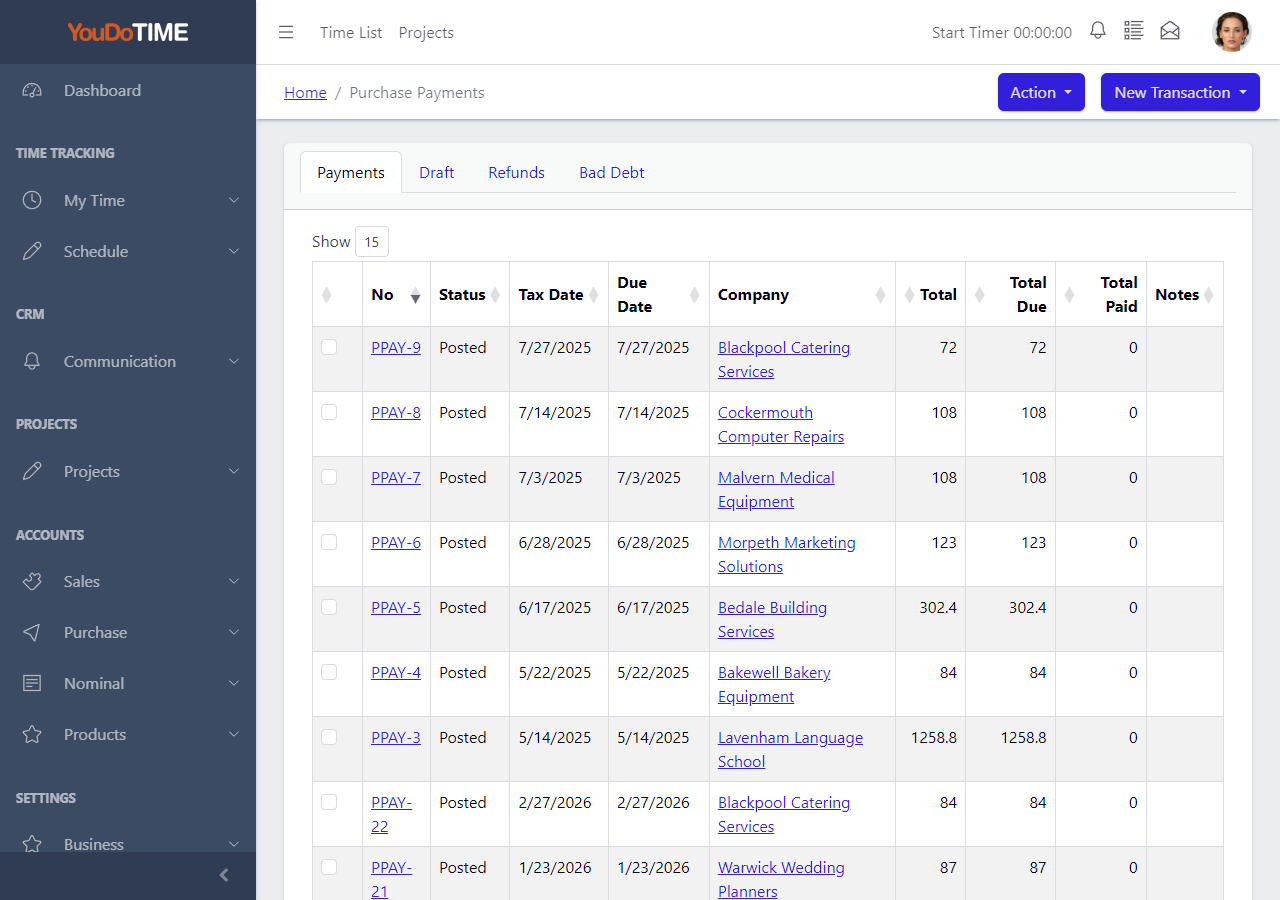Click the YouDoTIME logo

pos(128,32)
